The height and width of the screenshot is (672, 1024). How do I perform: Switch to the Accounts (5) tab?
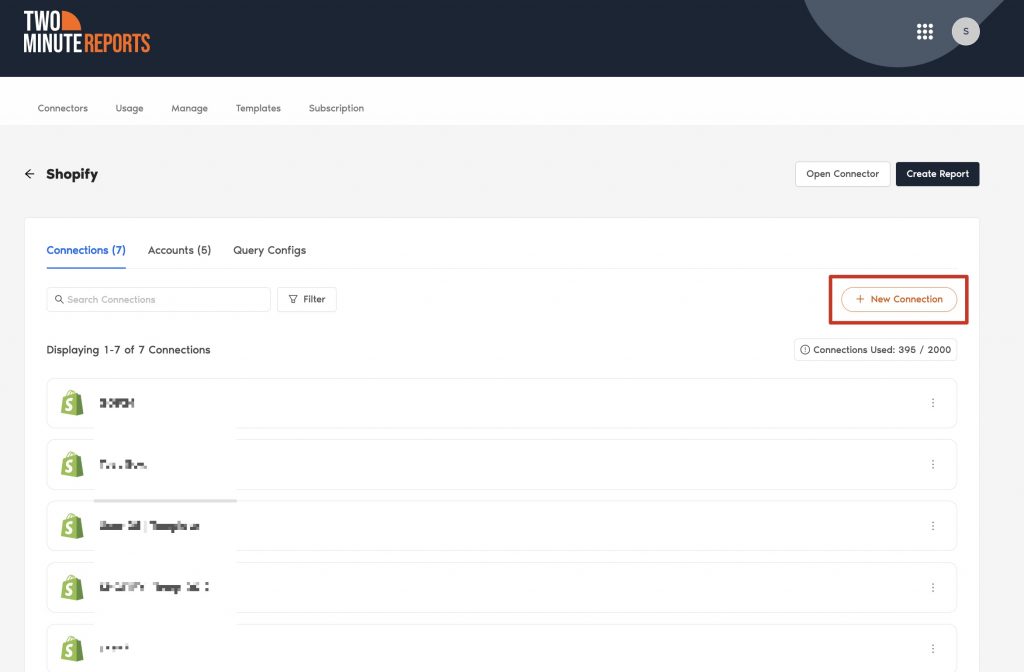(x=179, y=250)
